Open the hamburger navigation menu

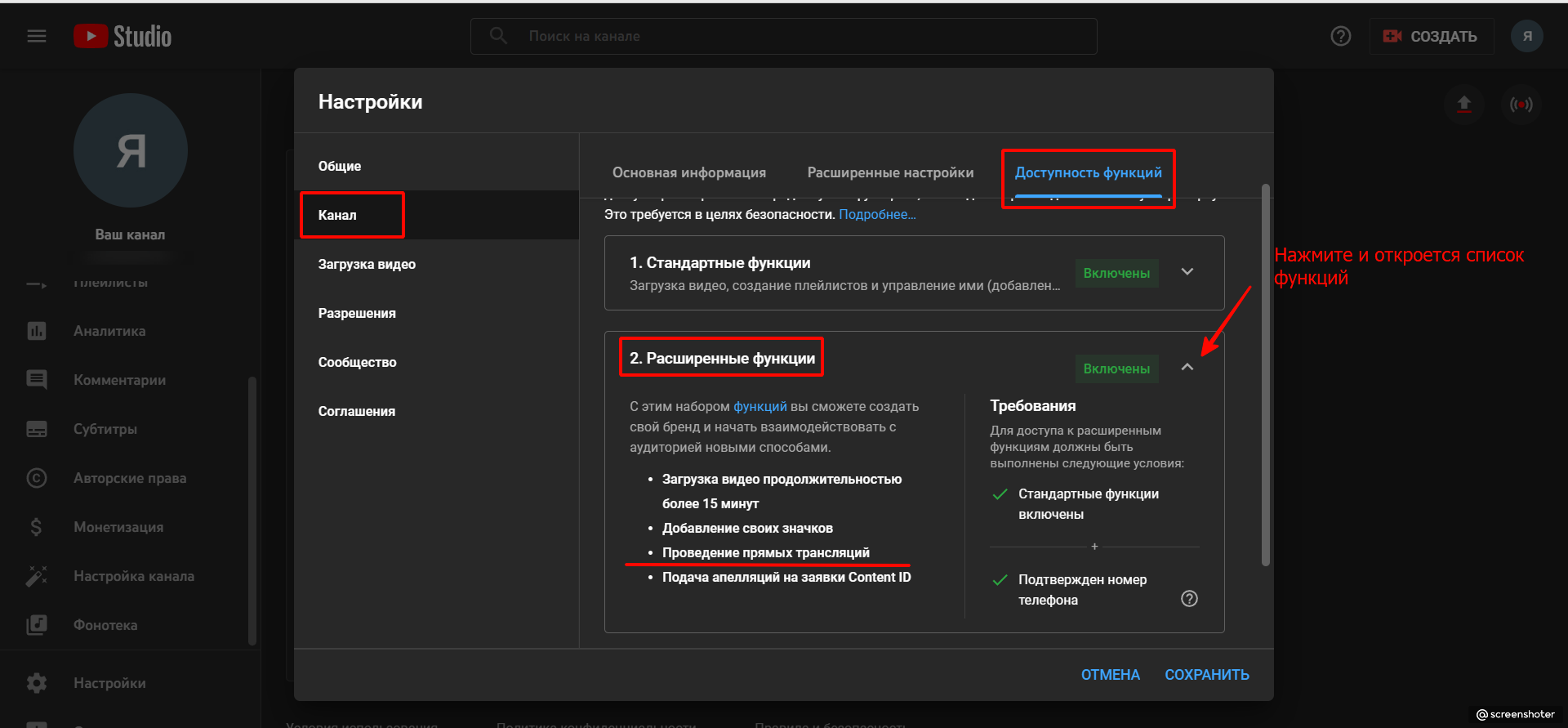37,36
